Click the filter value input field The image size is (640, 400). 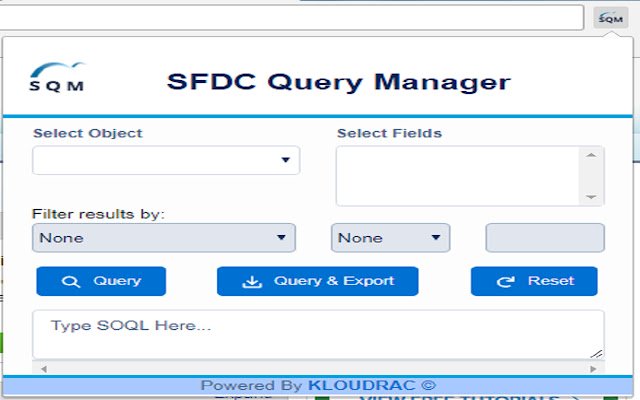point(545,238)
